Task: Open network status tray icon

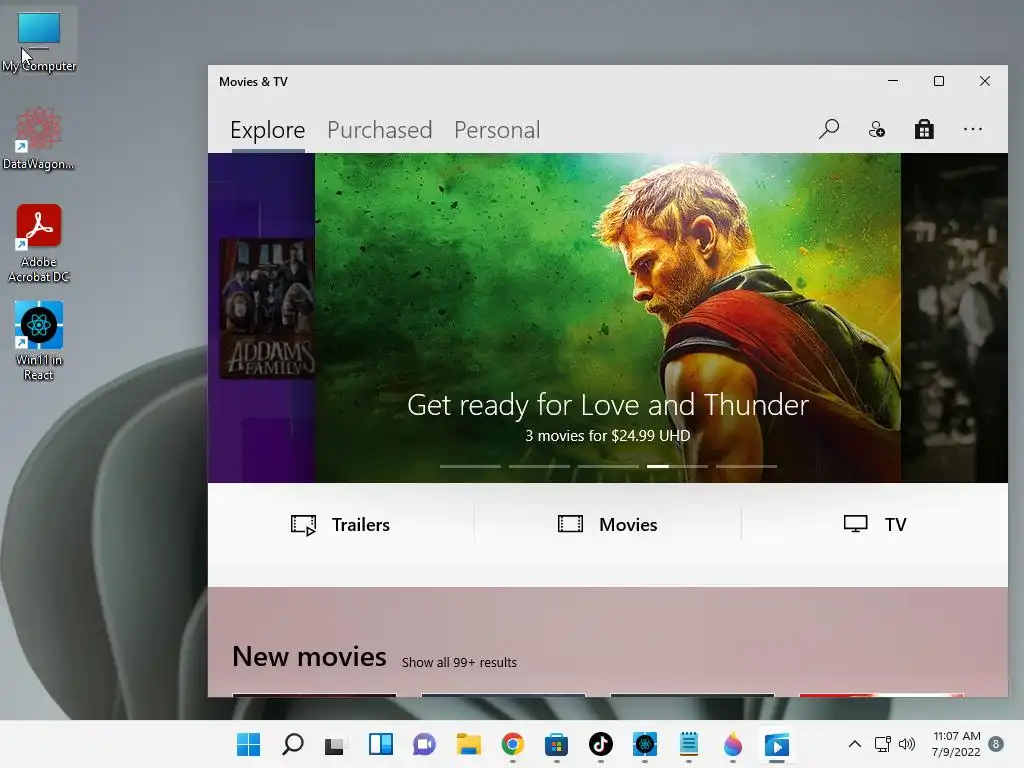Action: (x=882, y=744)
